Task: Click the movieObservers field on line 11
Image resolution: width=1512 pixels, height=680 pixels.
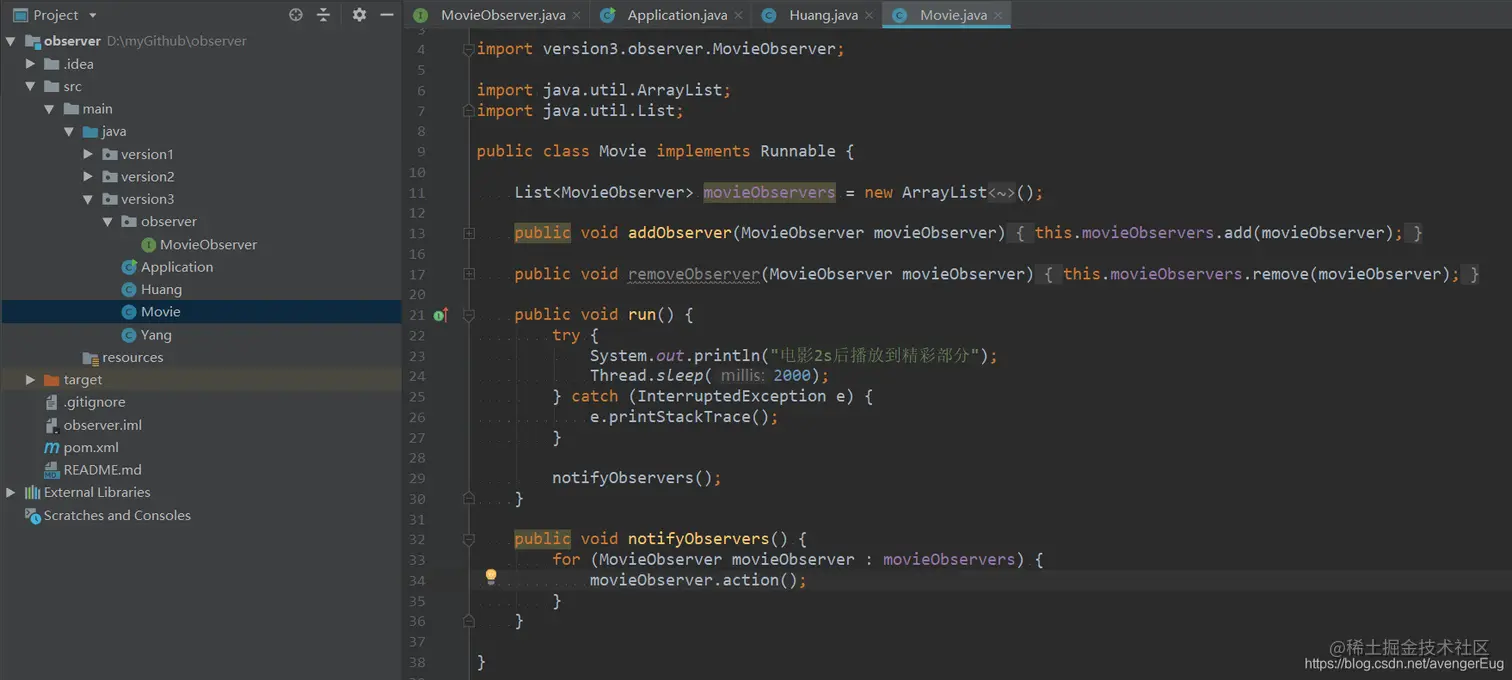Action: click(769, 192)
